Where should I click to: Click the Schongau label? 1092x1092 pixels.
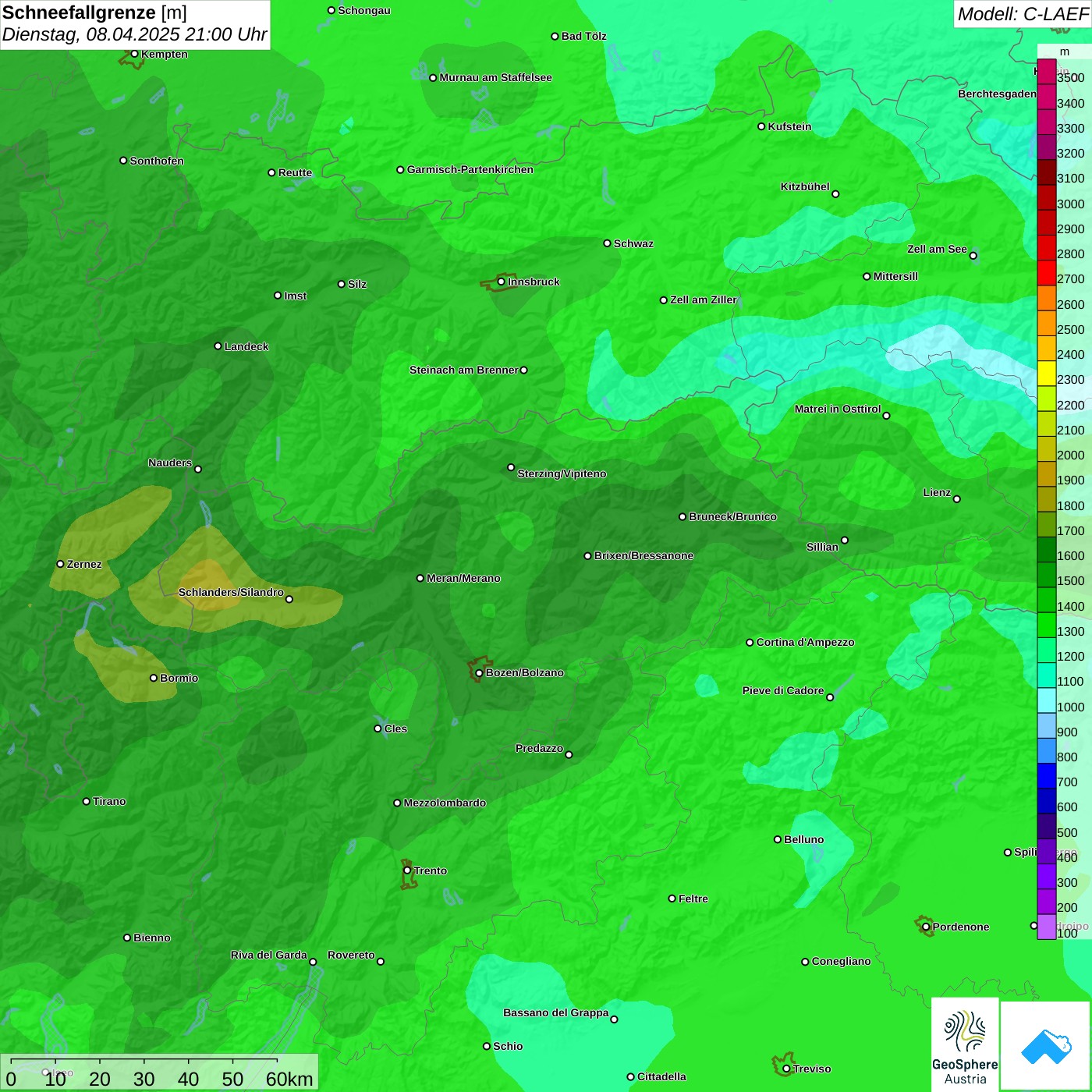[363, 10]
